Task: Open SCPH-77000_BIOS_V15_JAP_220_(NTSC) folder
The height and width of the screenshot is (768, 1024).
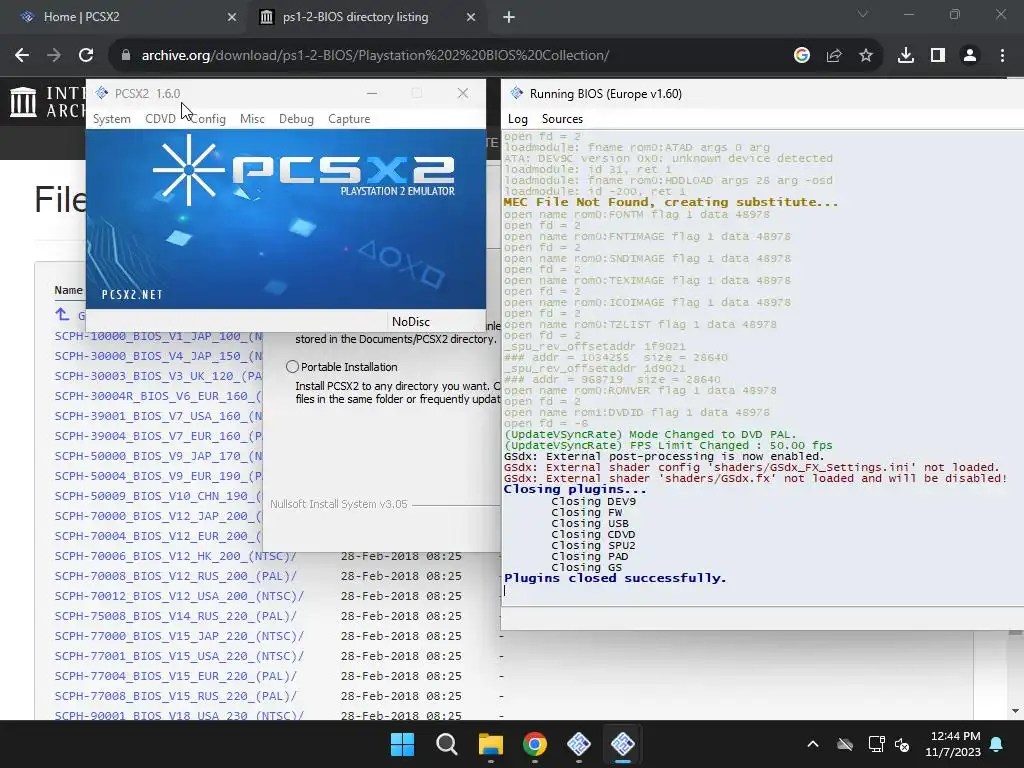Action: pyautogui.click(x=180, y=636)
